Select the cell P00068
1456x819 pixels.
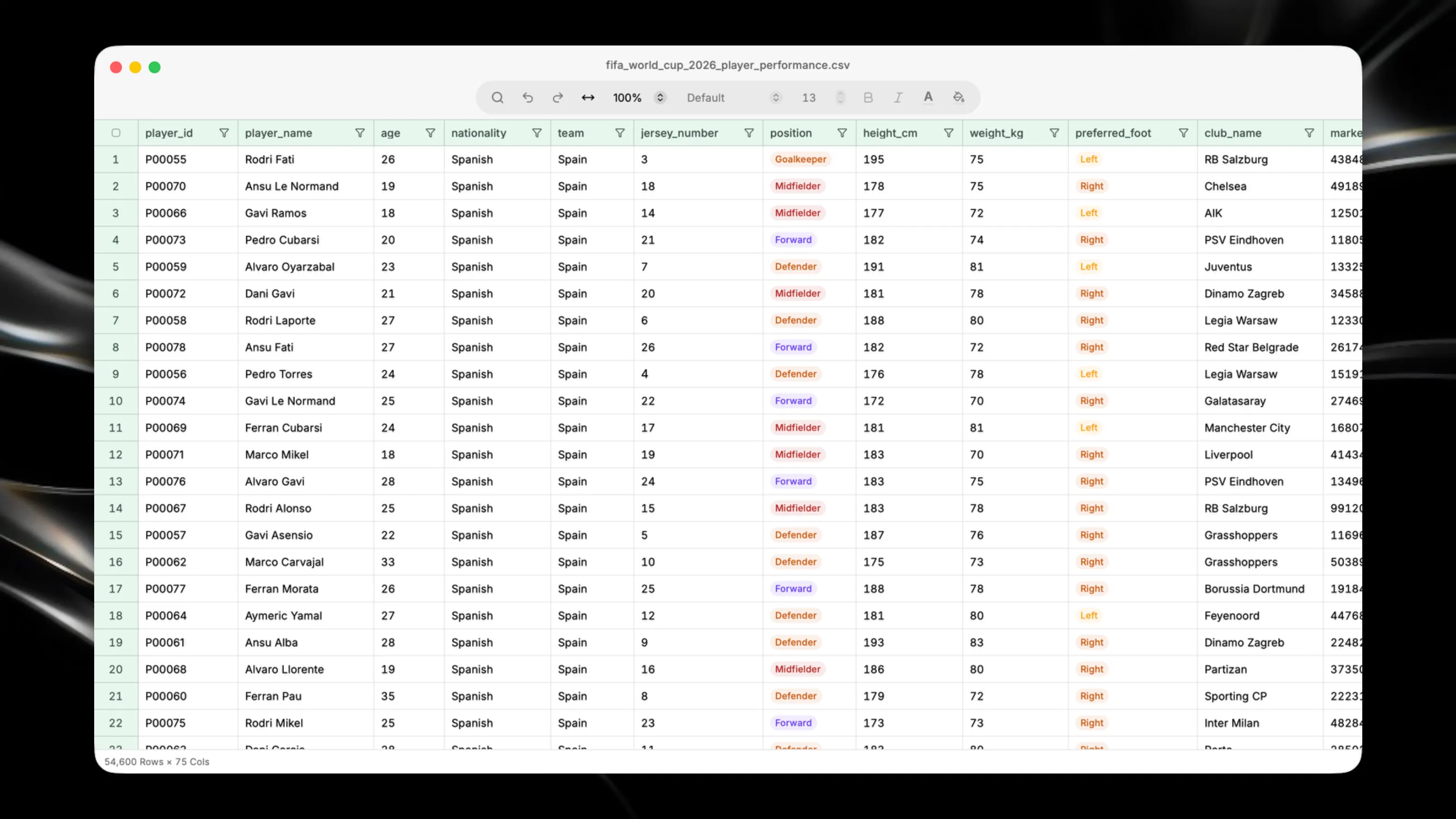(187, 669)
